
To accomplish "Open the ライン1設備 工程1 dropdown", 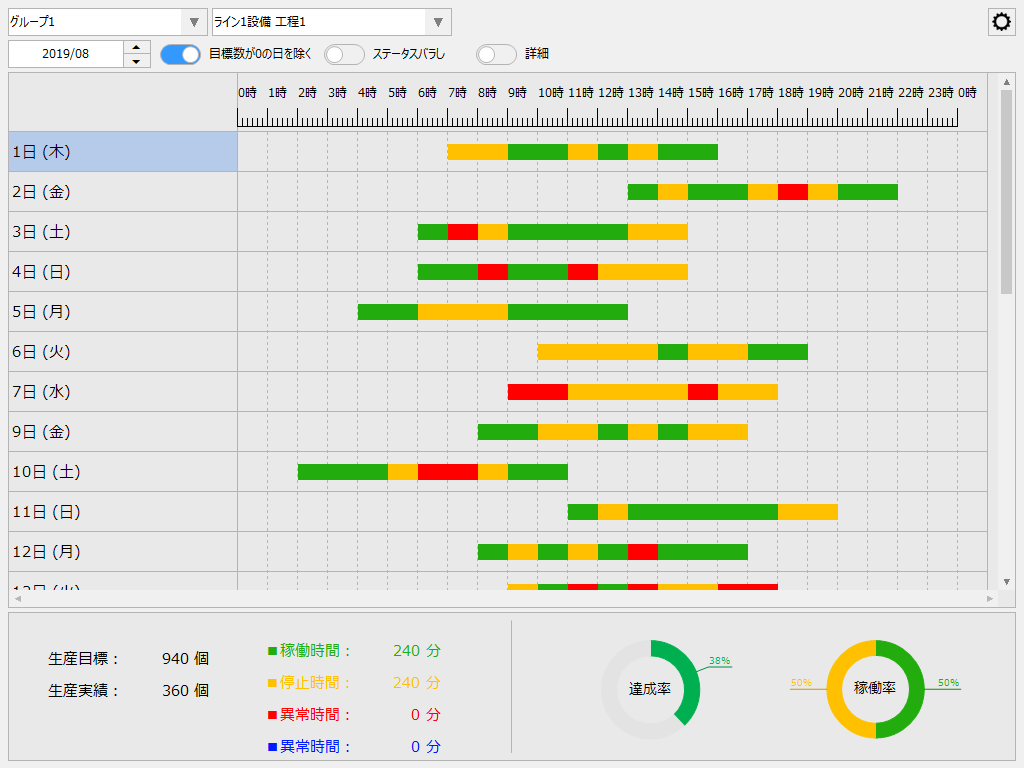I will point(435,21).
